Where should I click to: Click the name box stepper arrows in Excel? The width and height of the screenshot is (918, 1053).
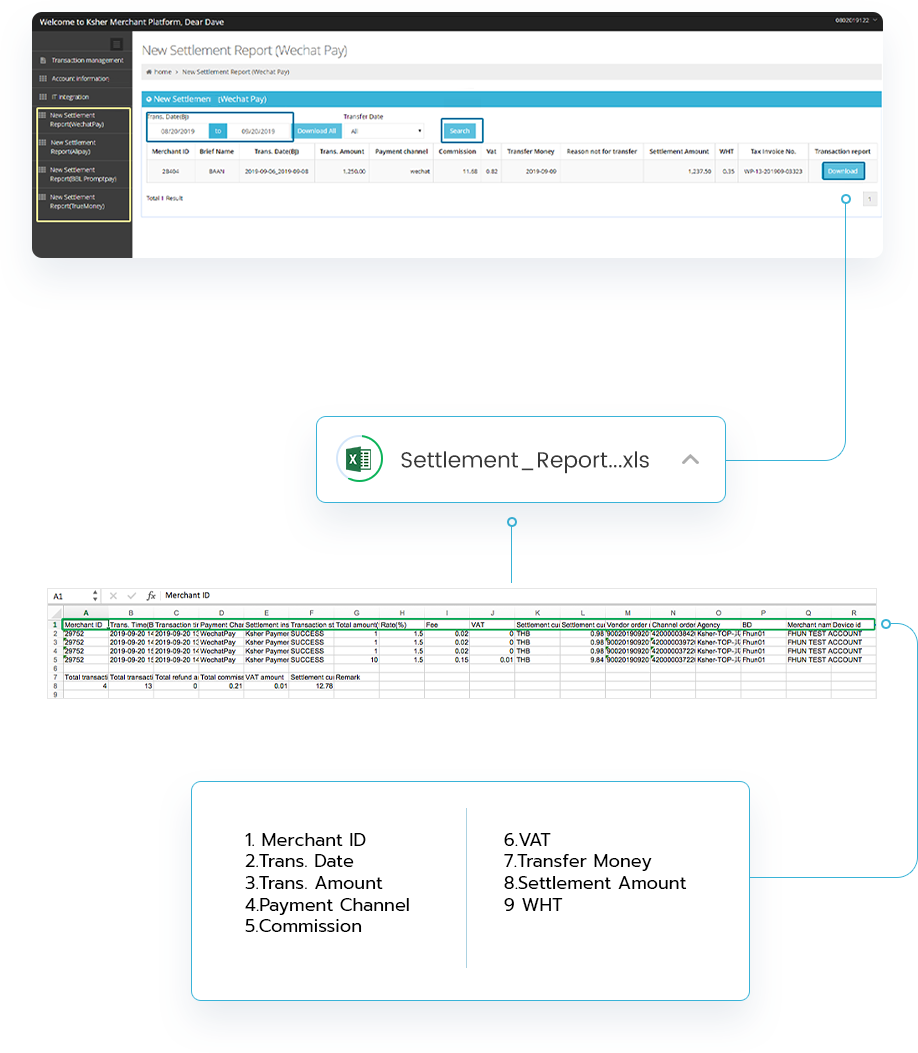pos(95,596)
